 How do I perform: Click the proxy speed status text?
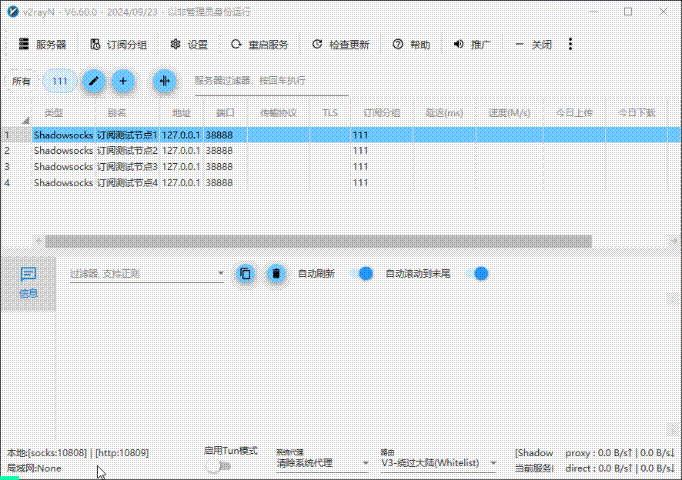pyautogui.click(x=619, y=453)
